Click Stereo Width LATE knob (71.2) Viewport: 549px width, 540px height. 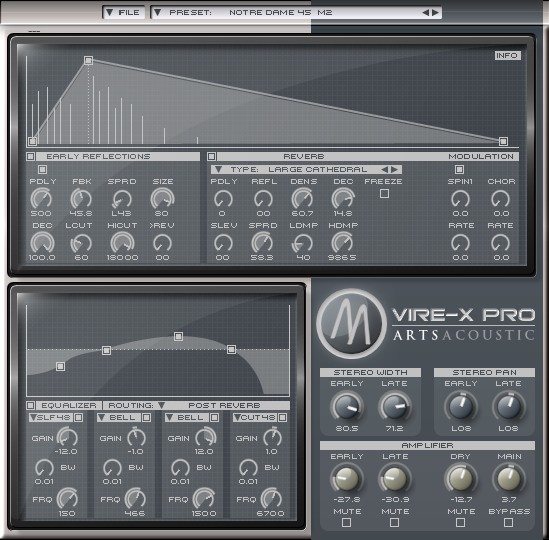395,406
